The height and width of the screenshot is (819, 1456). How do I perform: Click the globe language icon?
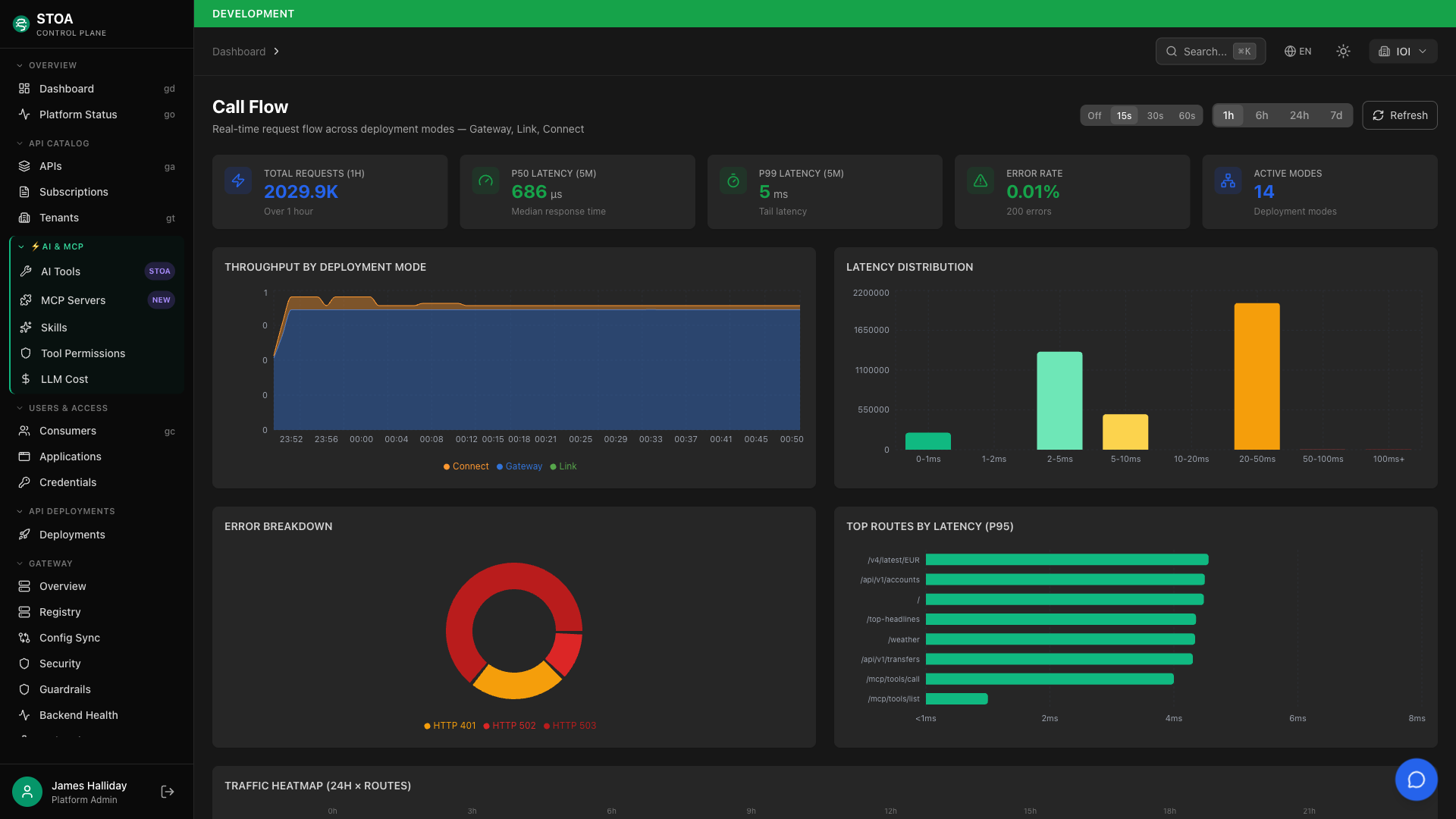pos(1289,52)
